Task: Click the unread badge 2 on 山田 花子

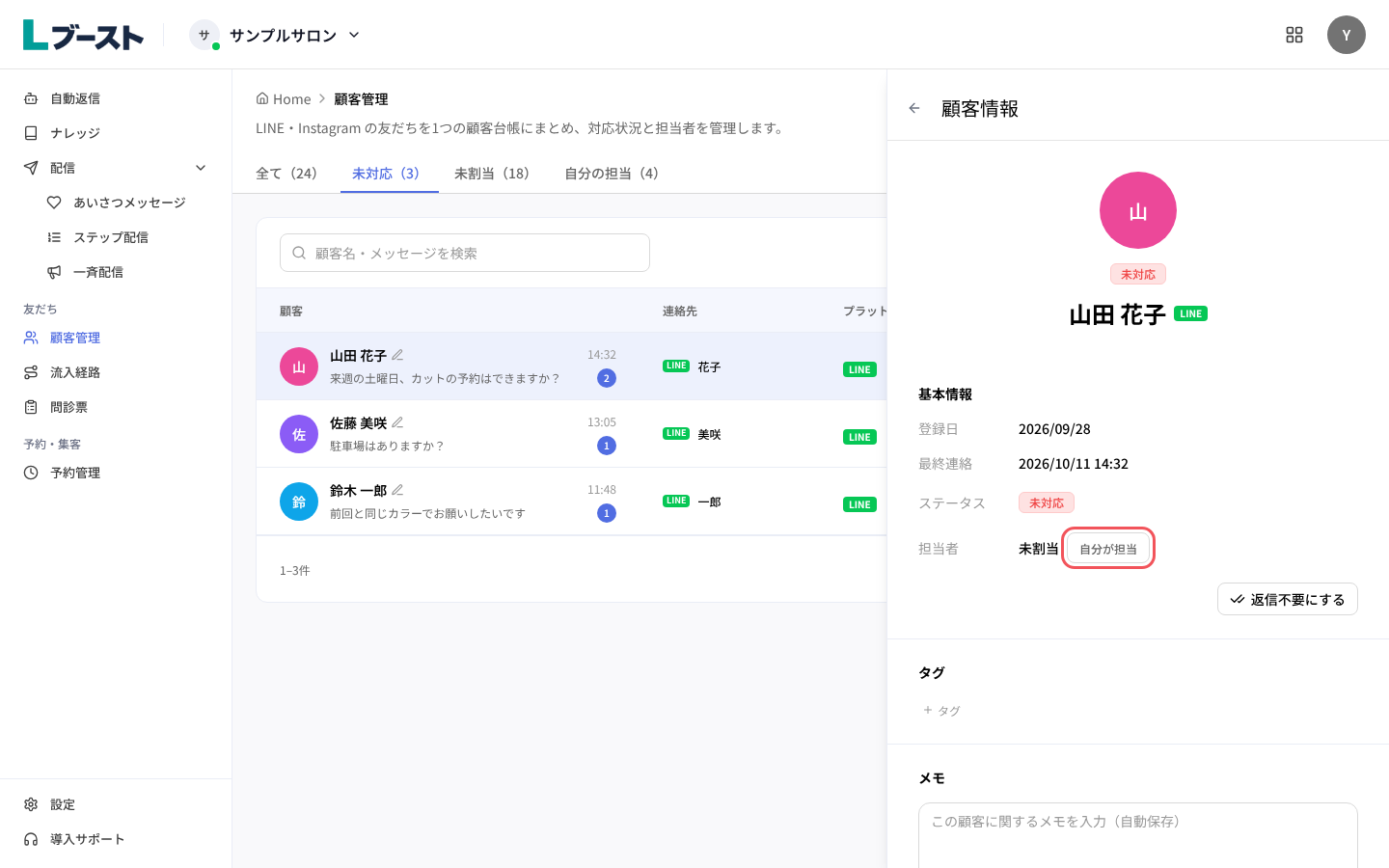Action: 607,378
